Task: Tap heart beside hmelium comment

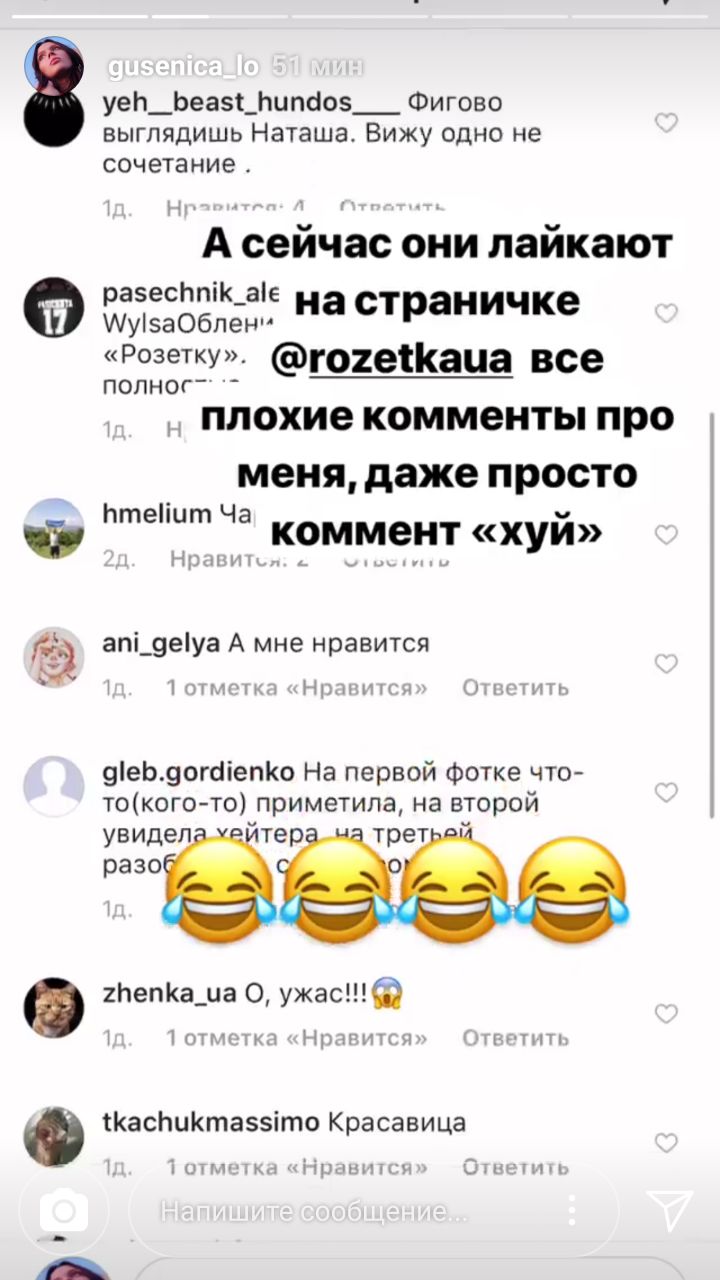Action: point(666,535)
